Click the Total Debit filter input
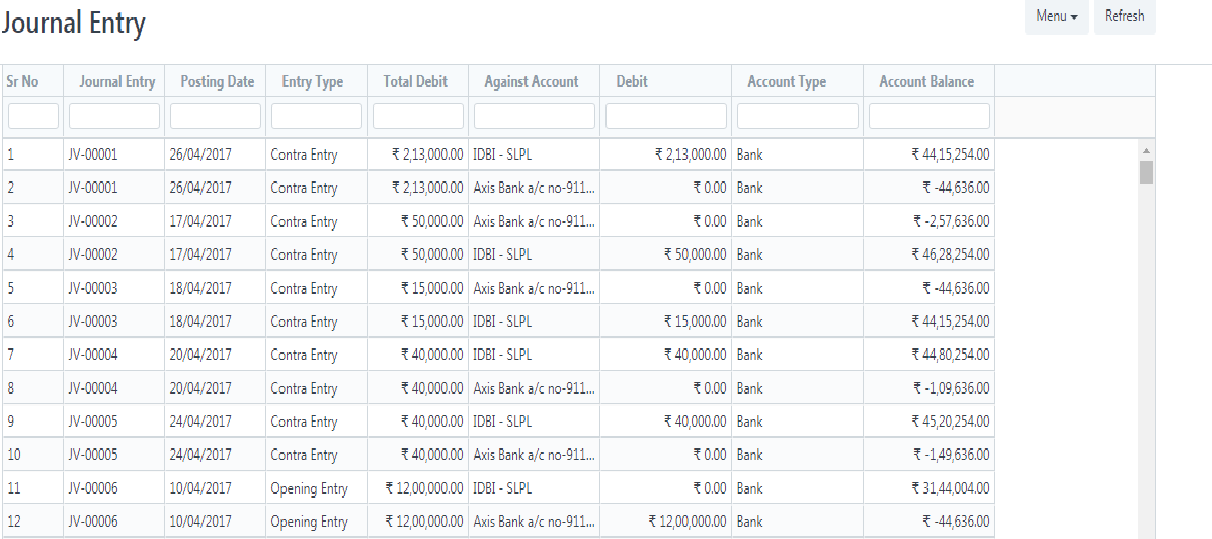 point(418,116)
